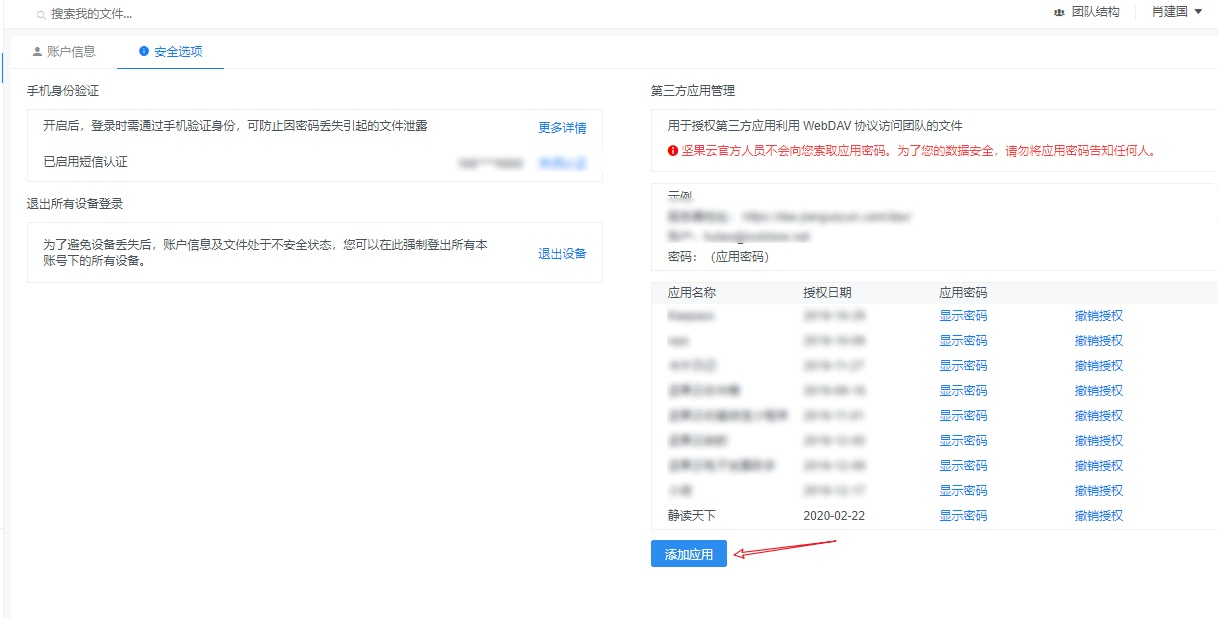
Task: Open 团队结构 in the top bar
Action: point(1086,12)
